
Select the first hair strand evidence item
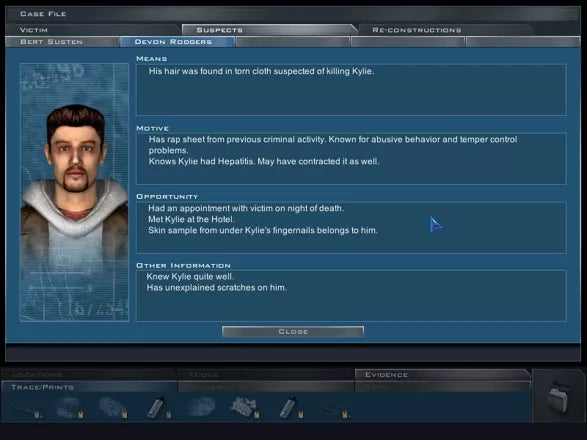click(27, 408)
